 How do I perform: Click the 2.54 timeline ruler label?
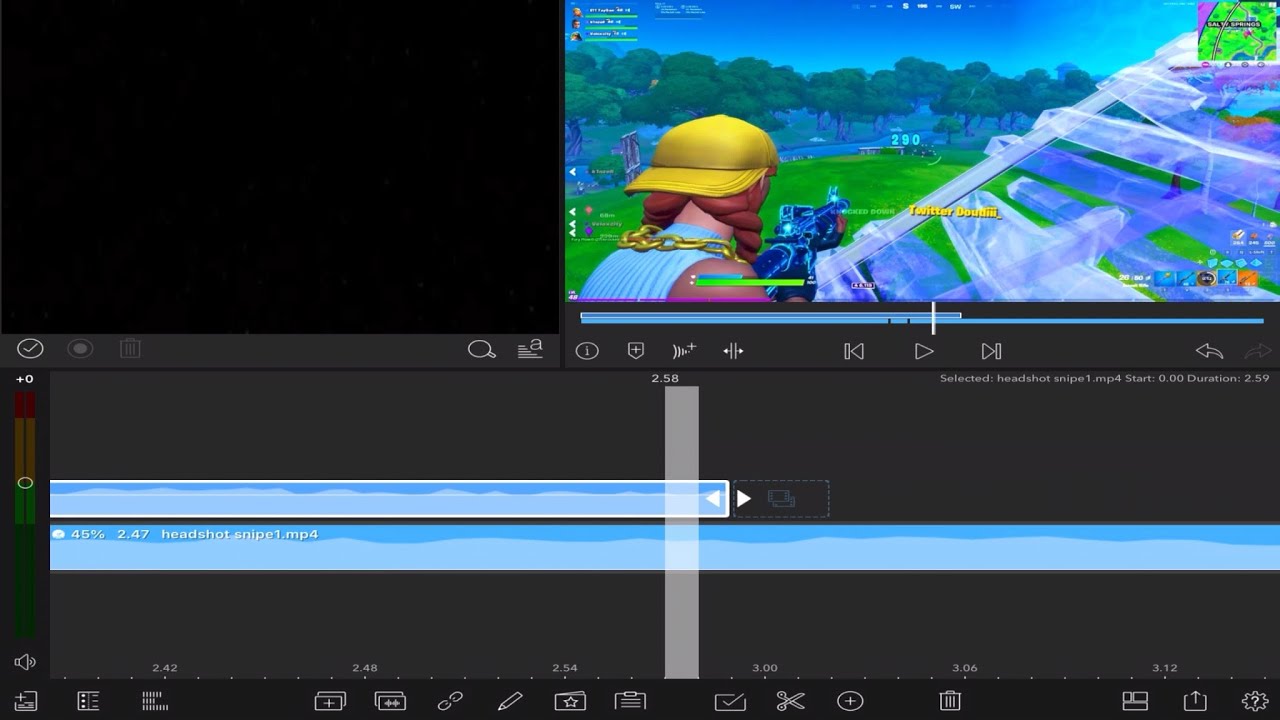[565, 667]
